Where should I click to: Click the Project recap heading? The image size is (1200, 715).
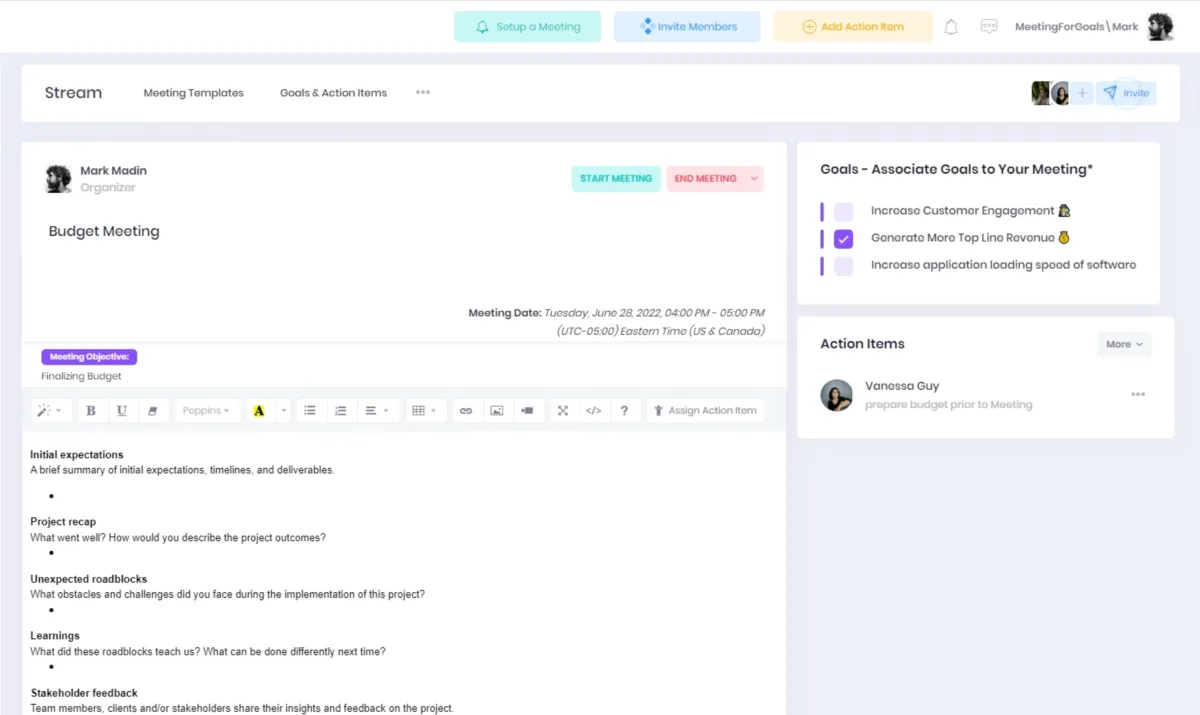(63, 522)
